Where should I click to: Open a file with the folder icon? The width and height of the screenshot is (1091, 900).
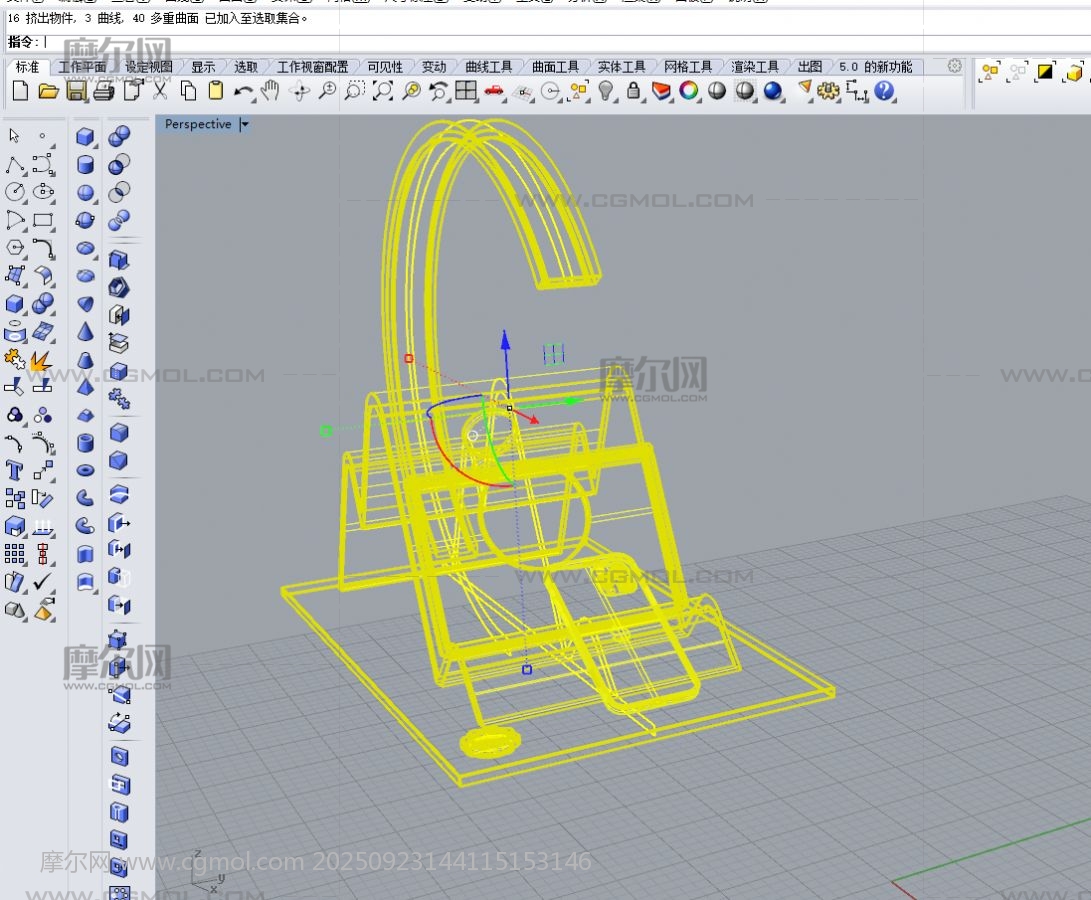click(48, 91)
